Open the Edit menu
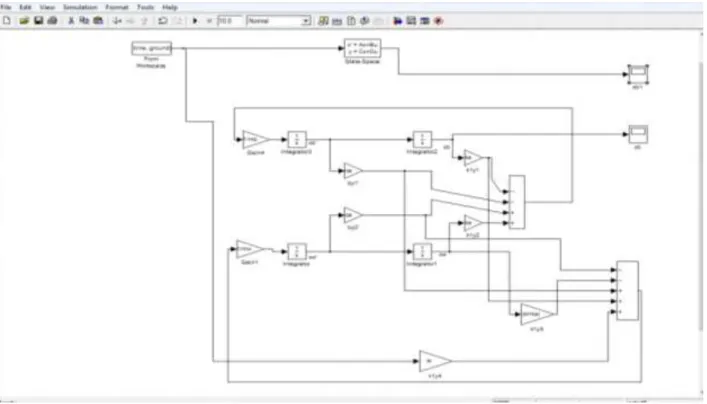The height and width of the screenshot is (404, 707). (25, 7)
